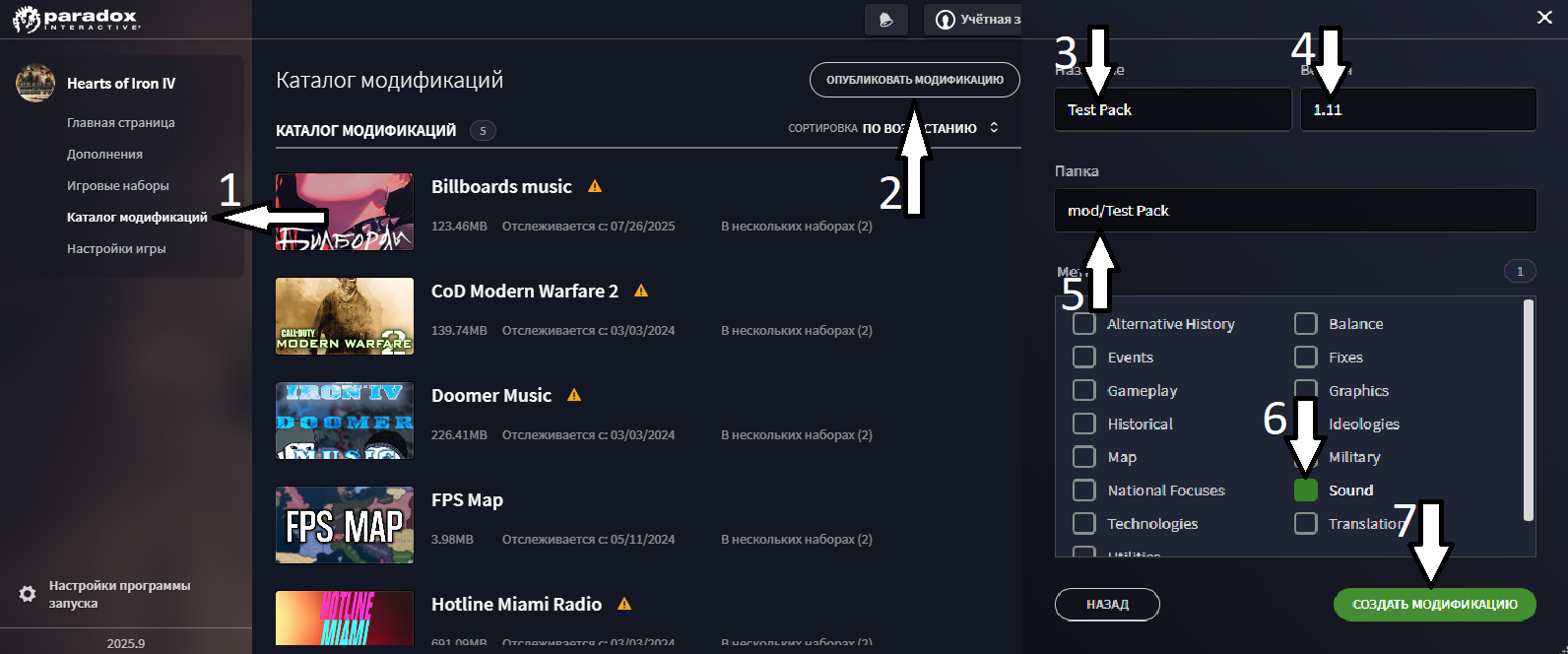This screenshot has height=654, width=1568.
Task: Open Настройки игры in the sidebar
Action: pyautogui.click(x=116, y=249)
